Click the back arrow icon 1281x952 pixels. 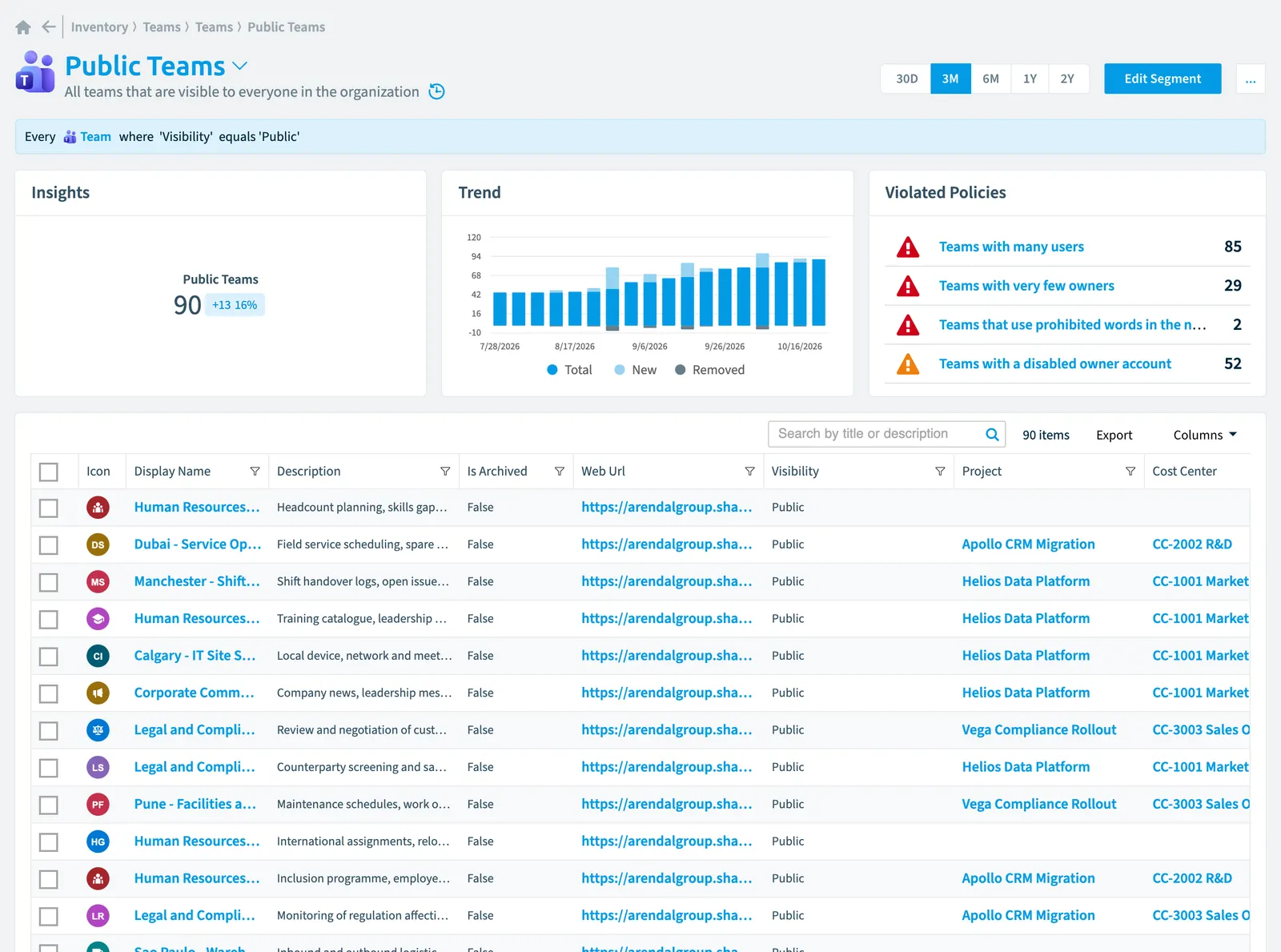(x=49, y=27)
